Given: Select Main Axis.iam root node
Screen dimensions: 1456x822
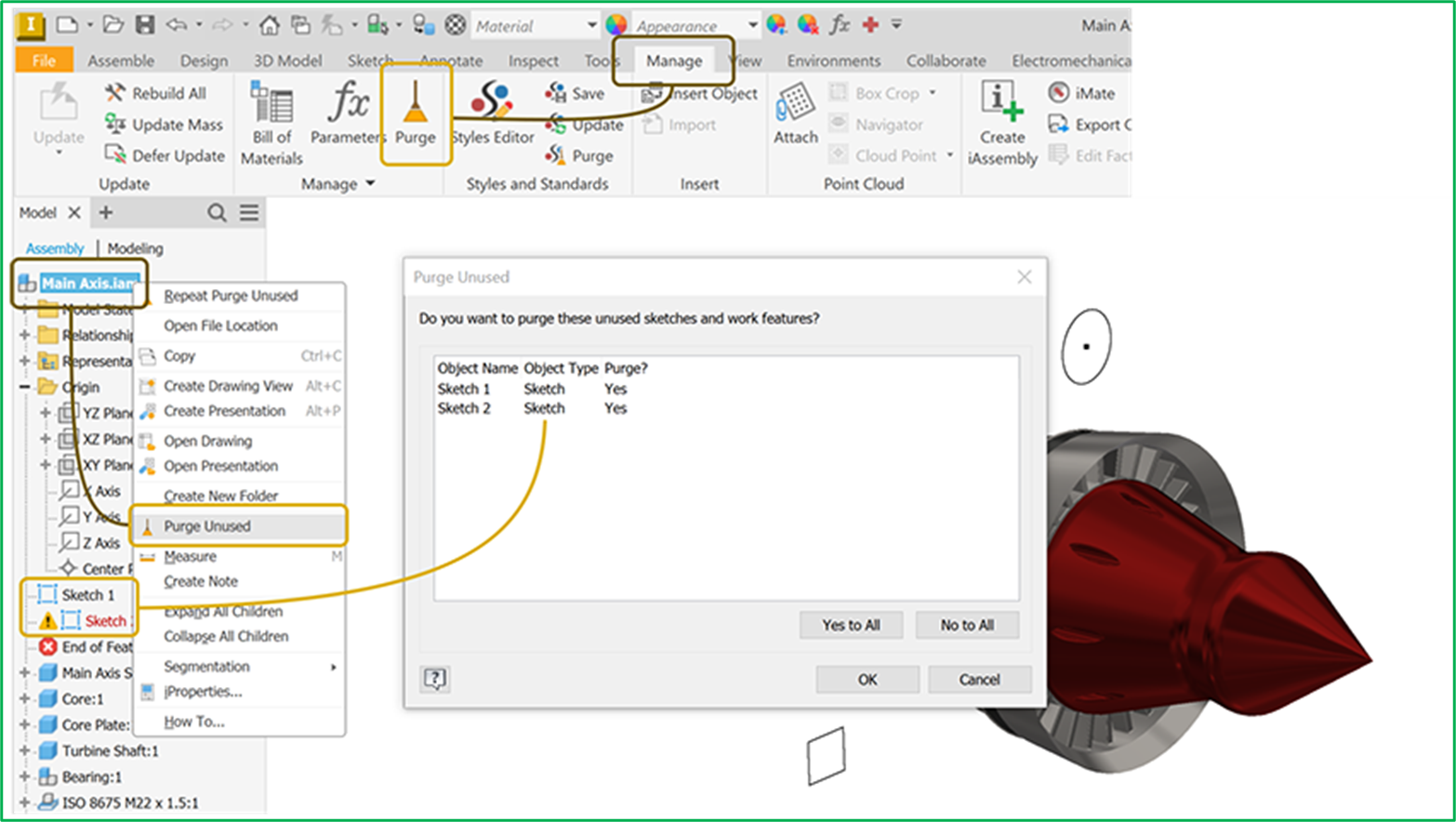Looking at the screenshot, I should 89,284.
